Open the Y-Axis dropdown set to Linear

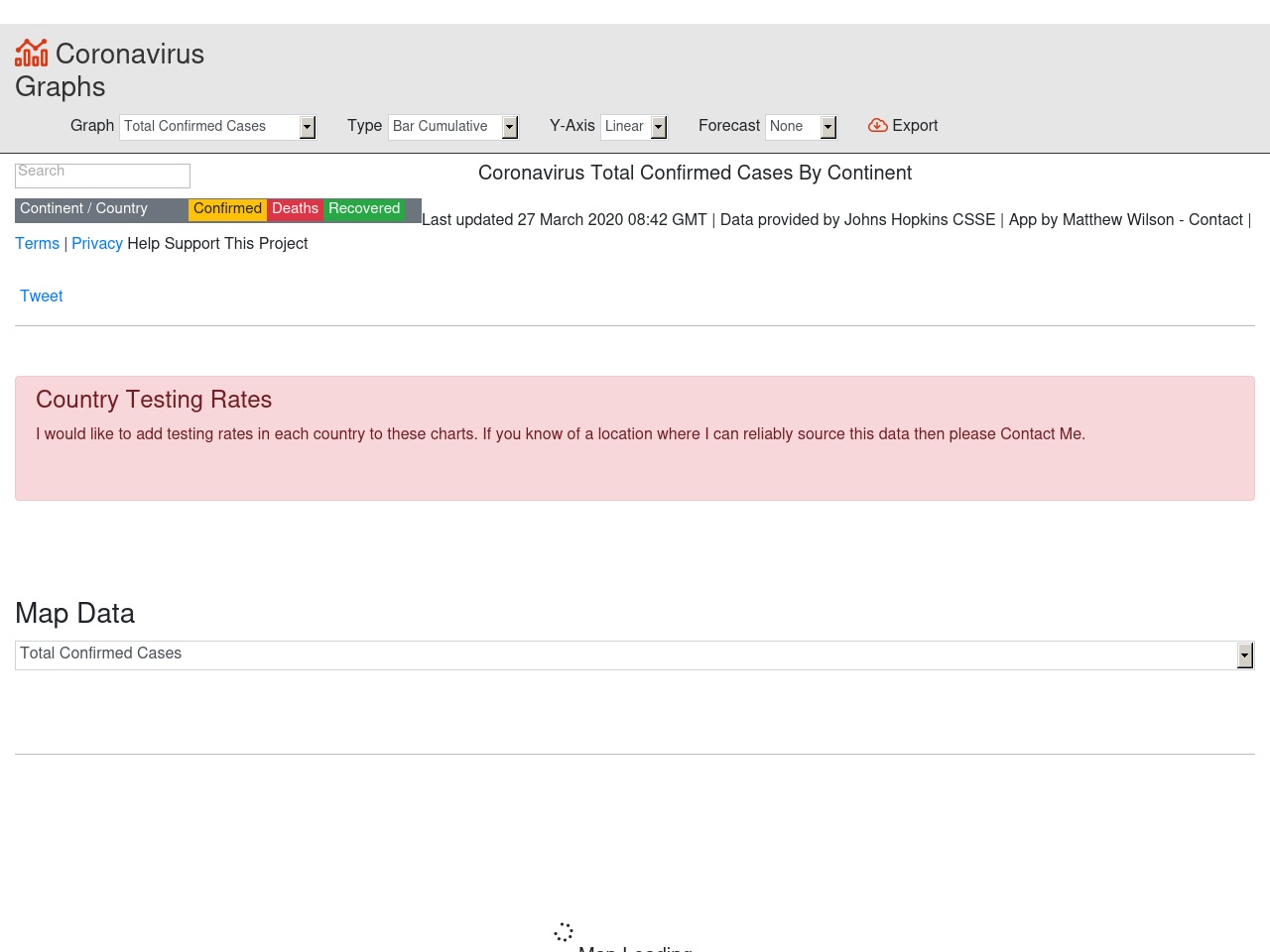point(634,127)
